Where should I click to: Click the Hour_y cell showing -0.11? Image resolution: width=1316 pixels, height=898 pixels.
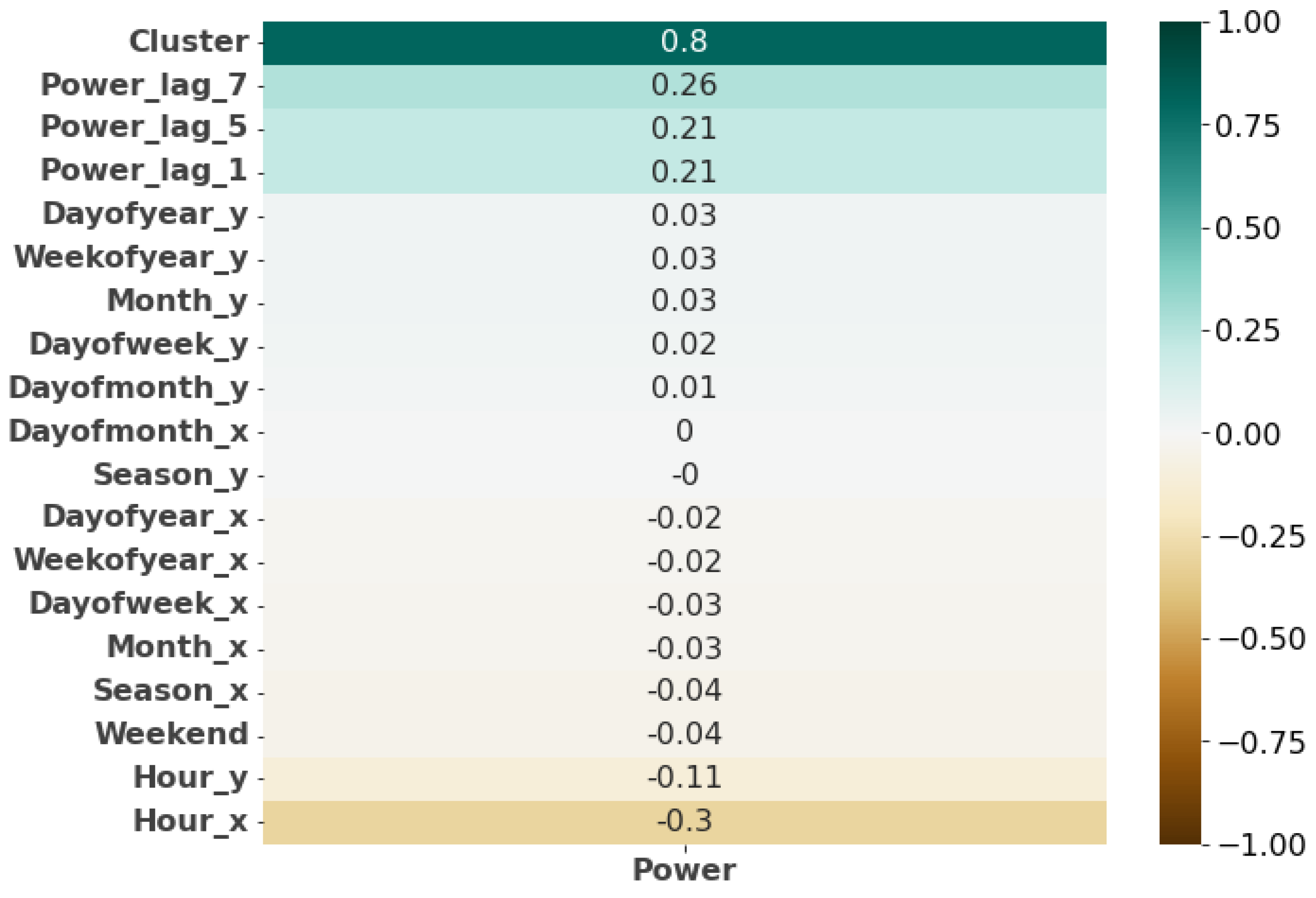684,778
